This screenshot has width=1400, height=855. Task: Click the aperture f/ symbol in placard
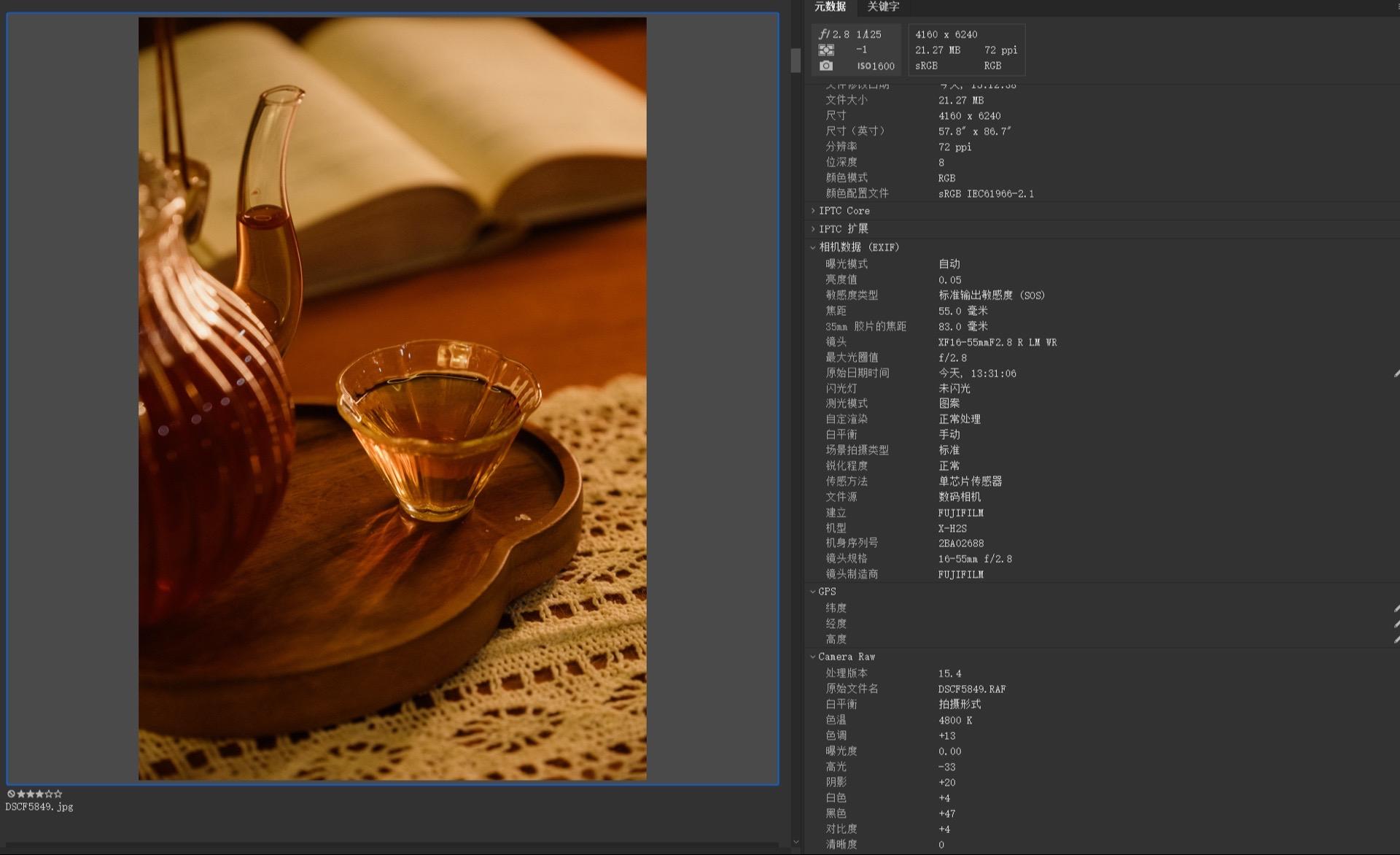click(x=824, y=34)
